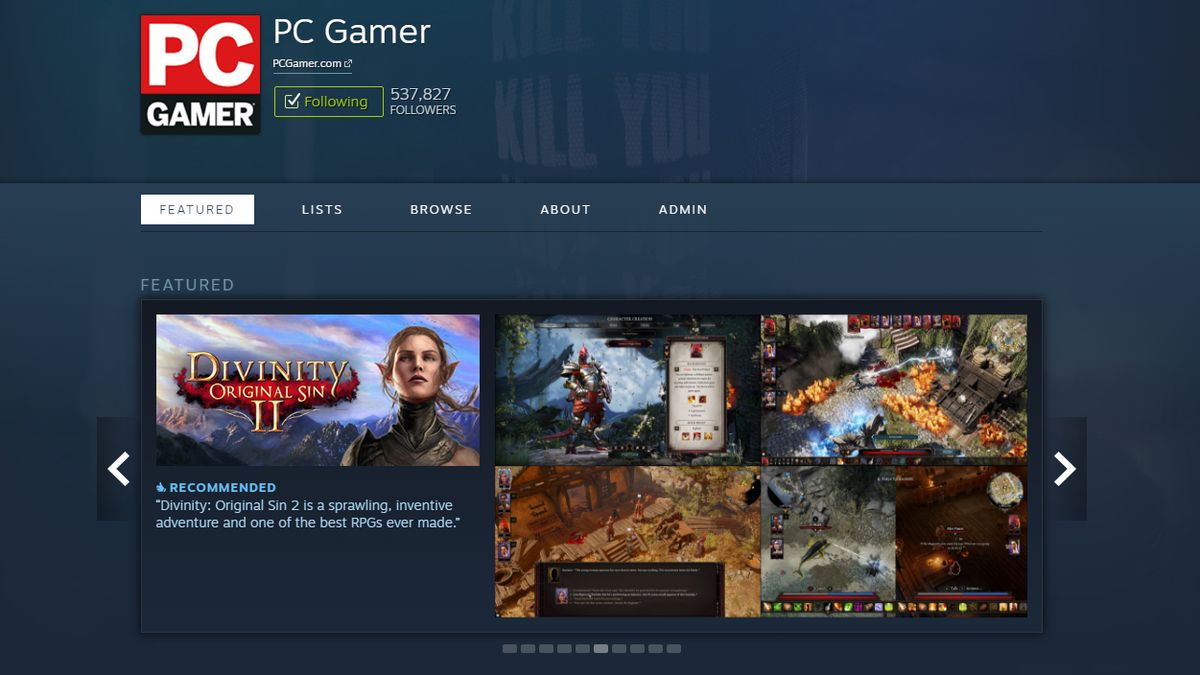Jump to the seventh carousel page dot

[619, 649]
